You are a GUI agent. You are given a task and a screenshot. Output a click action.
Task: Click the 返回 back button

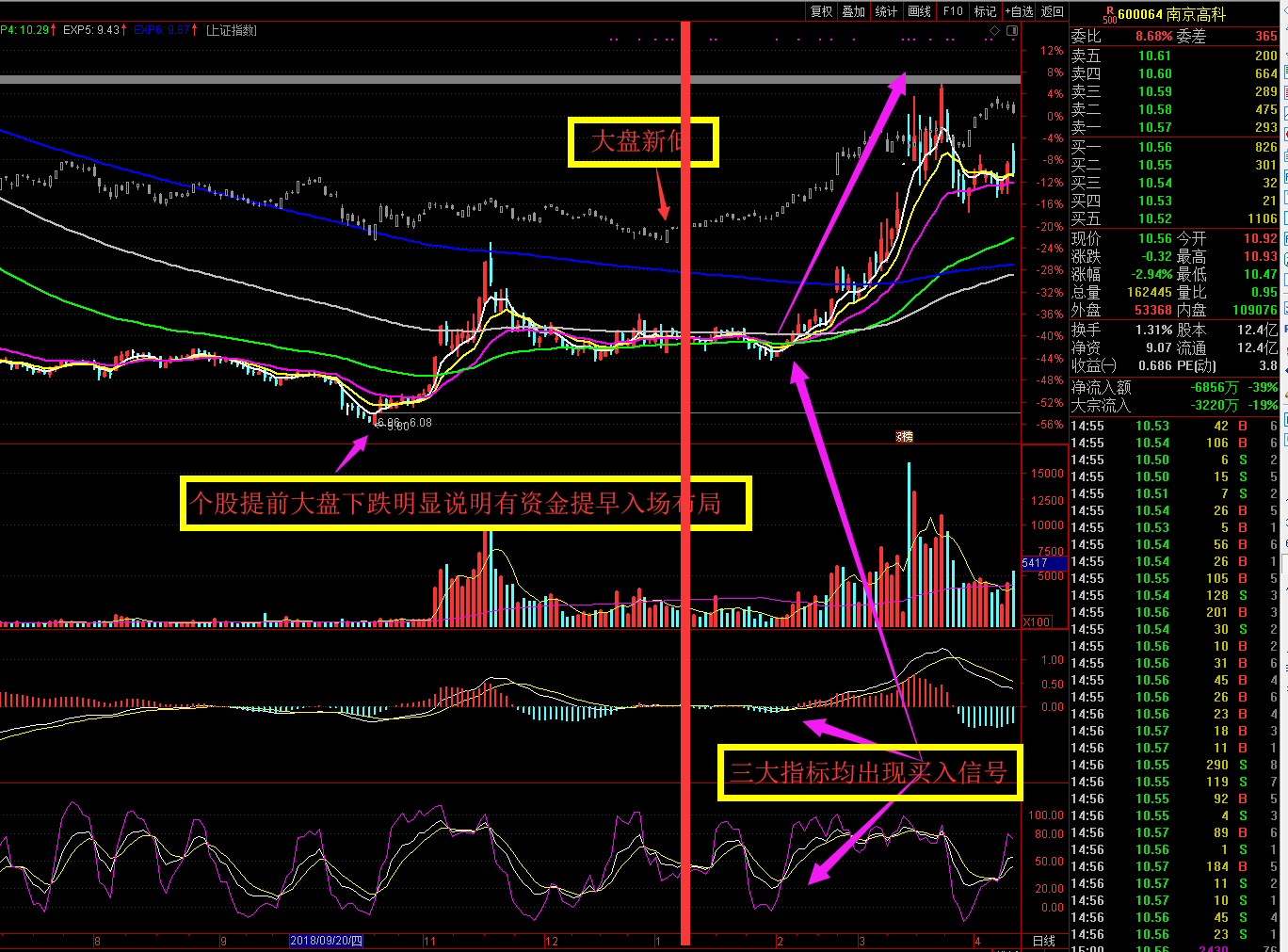(1053, 11)
